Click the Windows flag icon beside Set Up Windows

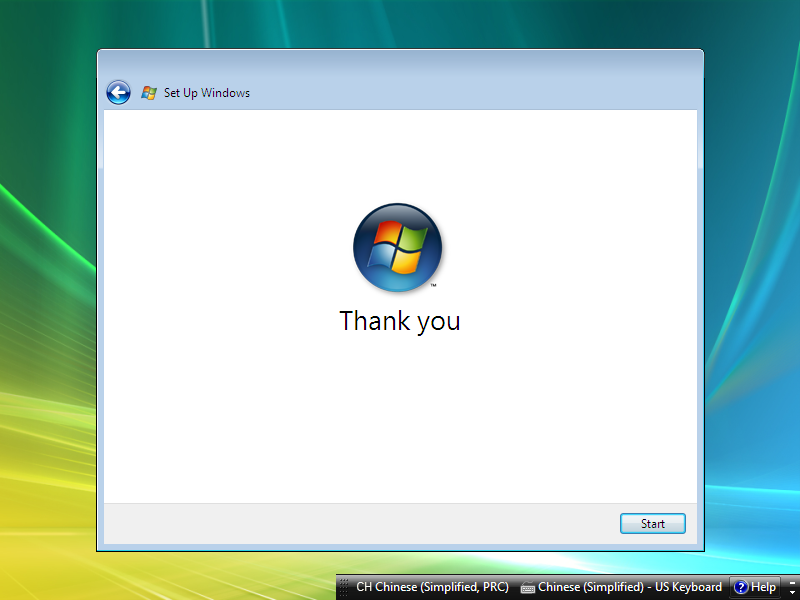(x=149, y=93)
